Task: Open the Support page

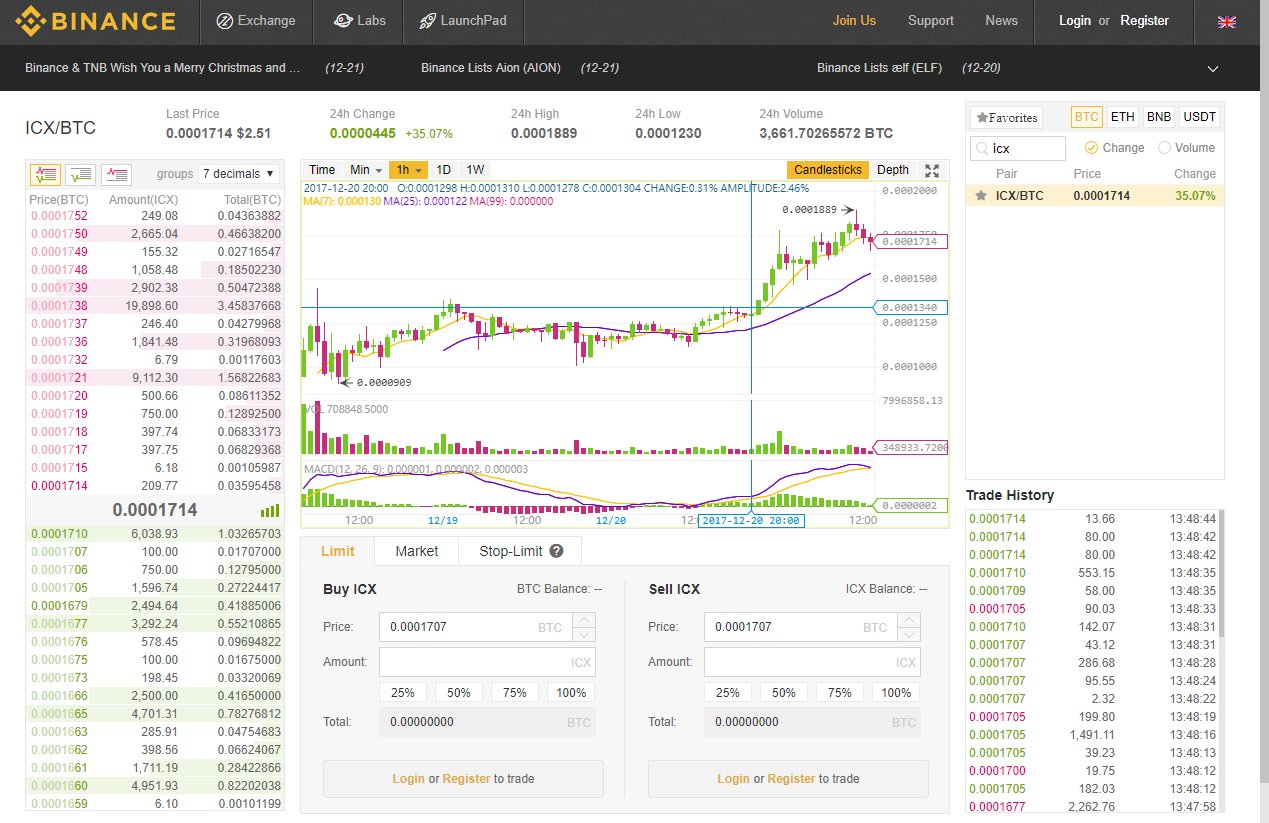Action: [931, 20]
